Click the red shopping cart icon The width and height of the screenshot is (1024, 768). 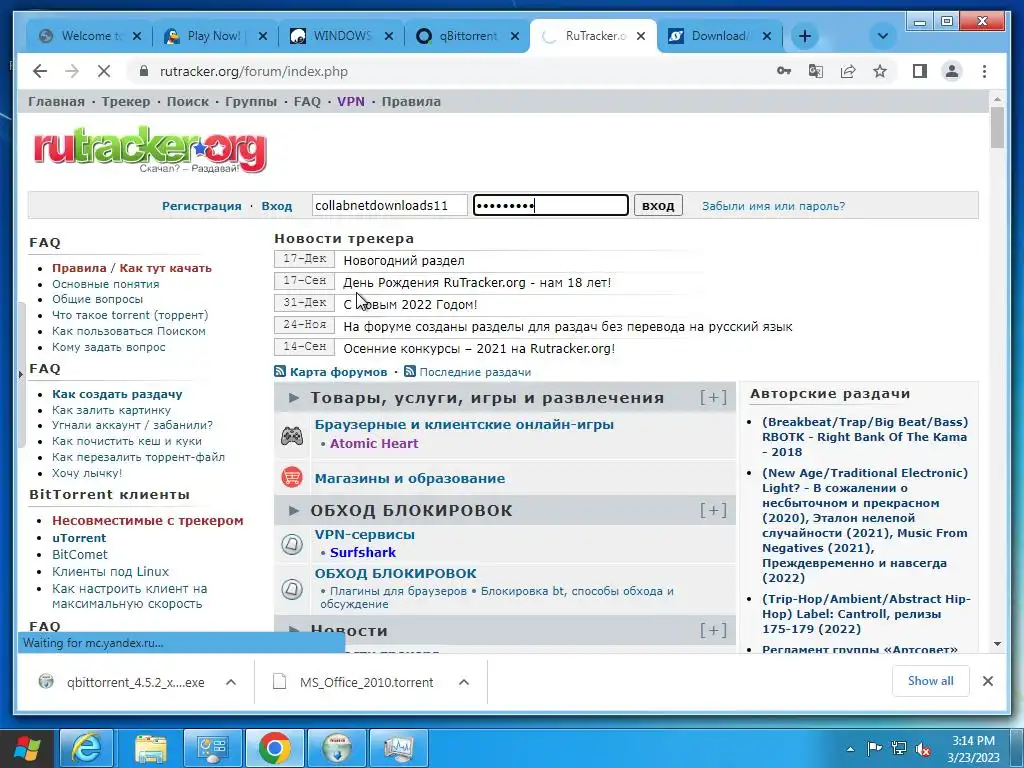[292, 477]
